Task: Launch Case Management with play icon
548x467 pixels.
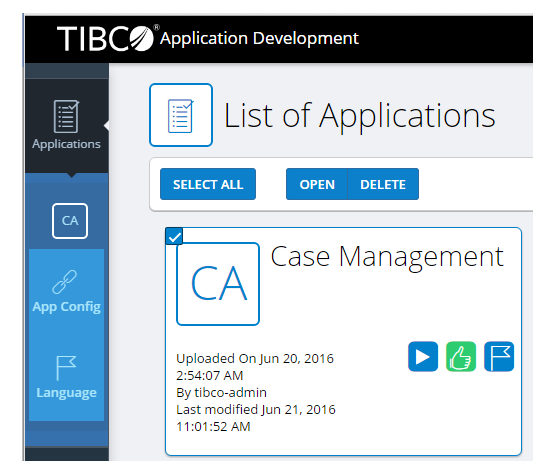Action: tap(423, 357)
